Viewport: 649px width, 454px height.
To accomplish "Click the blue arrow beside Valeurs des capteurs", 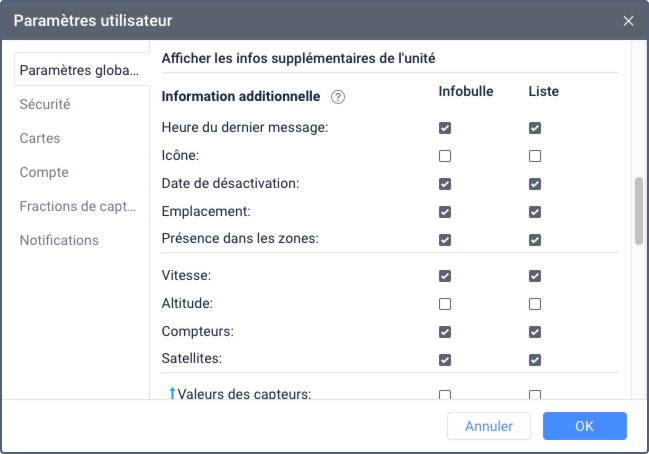I will 172,393.
